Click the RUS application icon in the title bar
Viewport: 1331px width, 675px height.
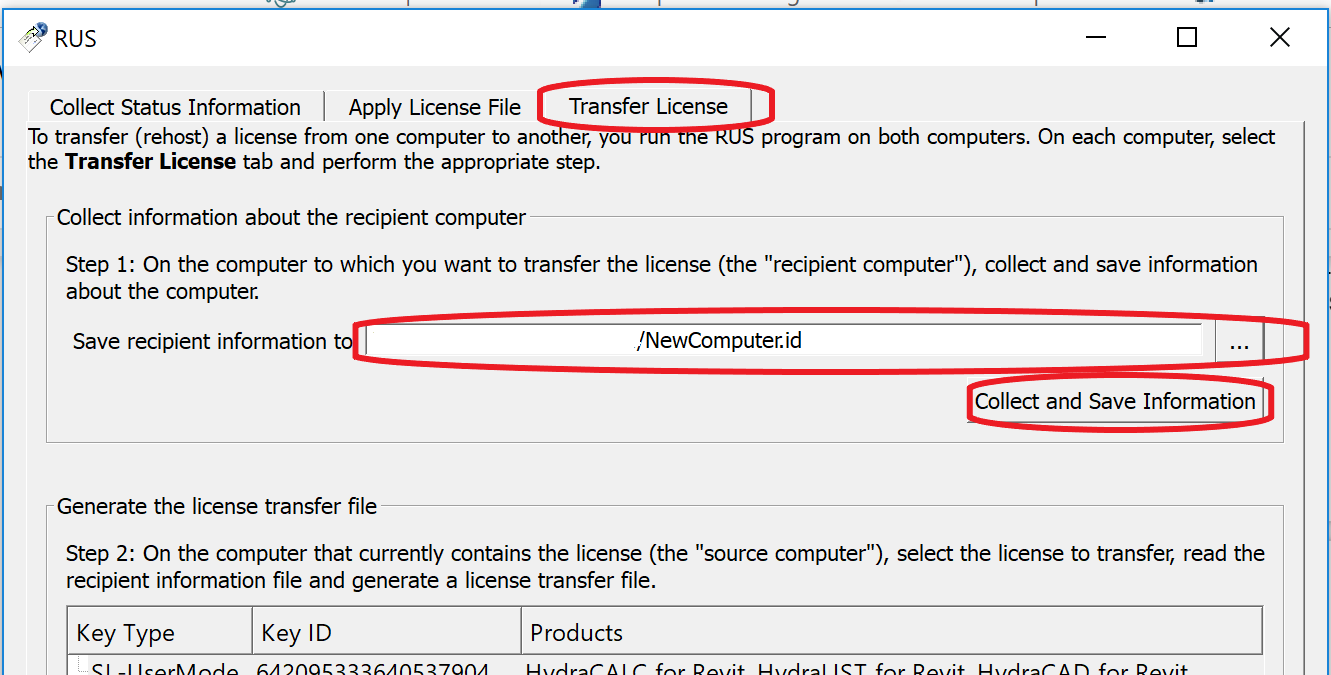pos(32,37)
